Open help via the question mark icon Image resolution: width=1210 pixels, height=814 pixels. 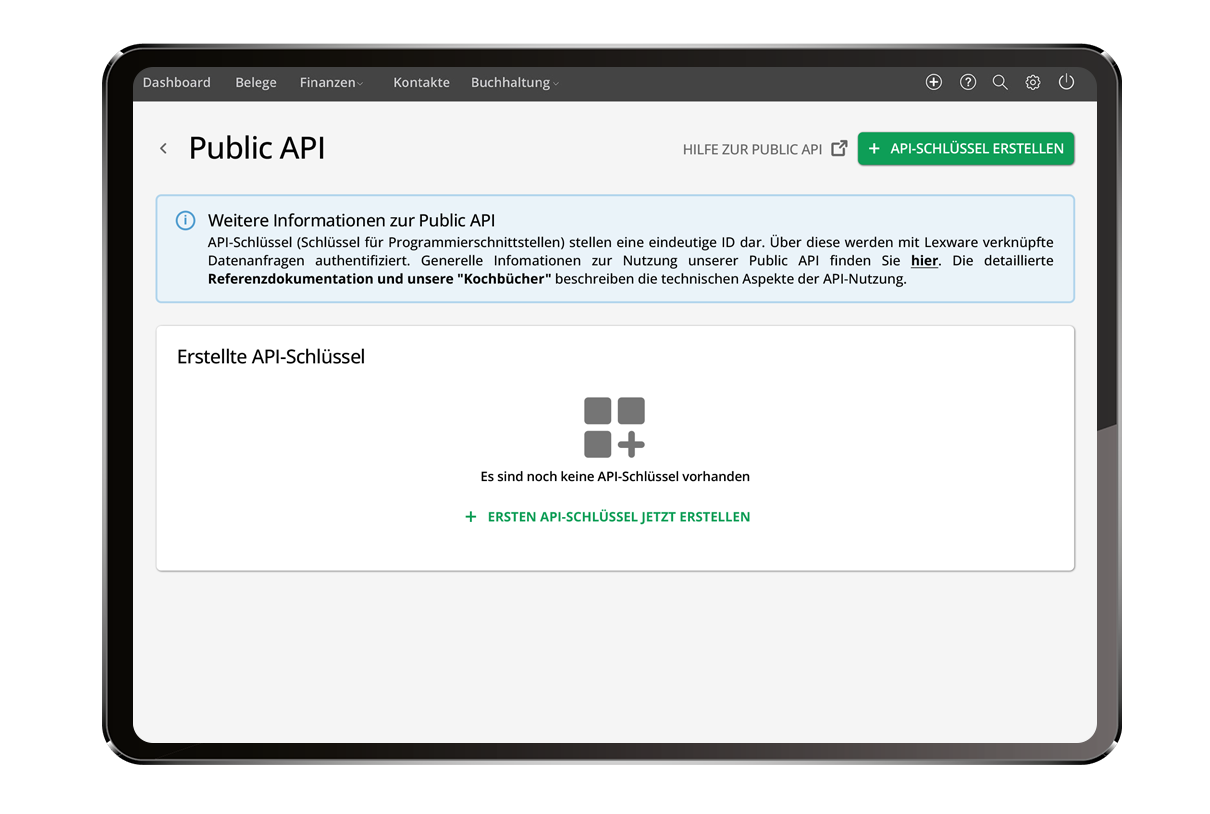pos(967,83)
